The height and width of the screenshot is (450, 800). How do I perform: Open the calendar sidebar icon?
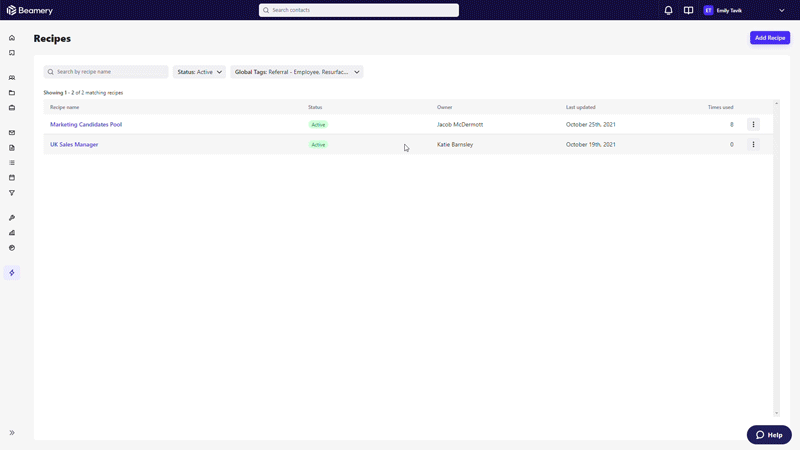click(x=12, y=178)
